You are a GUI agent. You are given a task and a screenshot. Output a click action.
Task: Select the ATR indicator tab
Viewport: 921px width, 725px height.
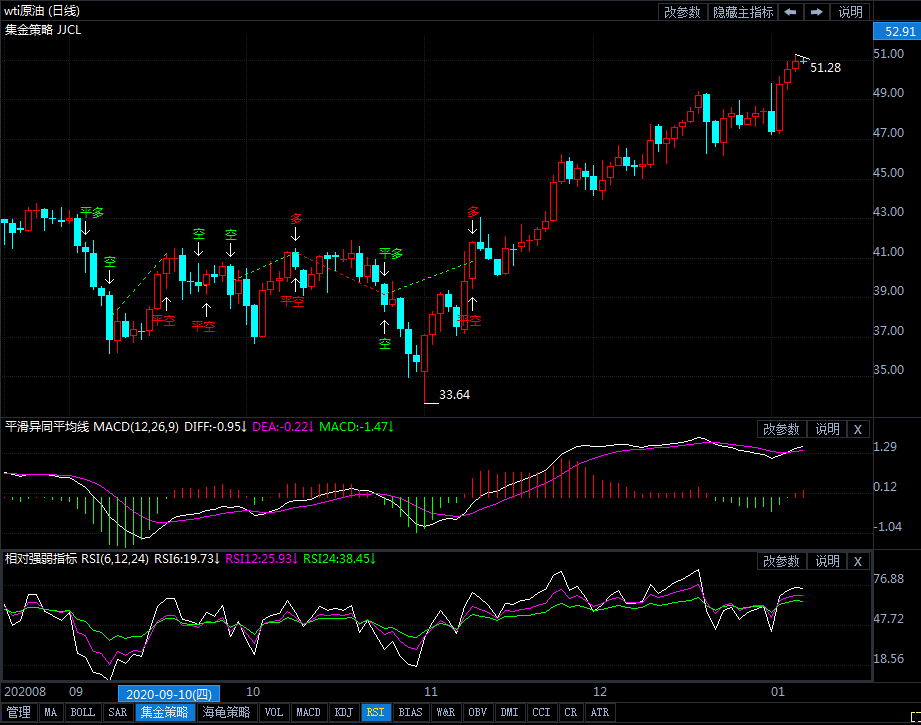600,713
